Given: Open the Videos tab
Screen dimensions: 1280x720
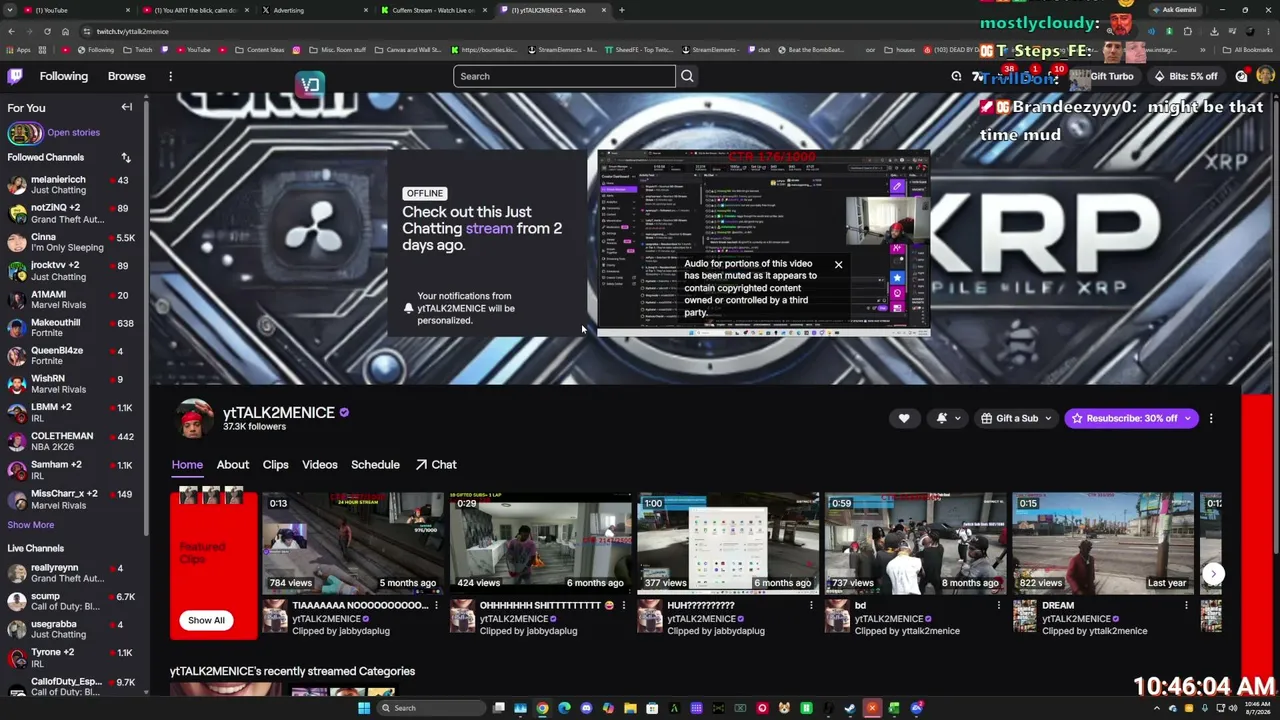Looking at the screenshot, I should point(320,465).
